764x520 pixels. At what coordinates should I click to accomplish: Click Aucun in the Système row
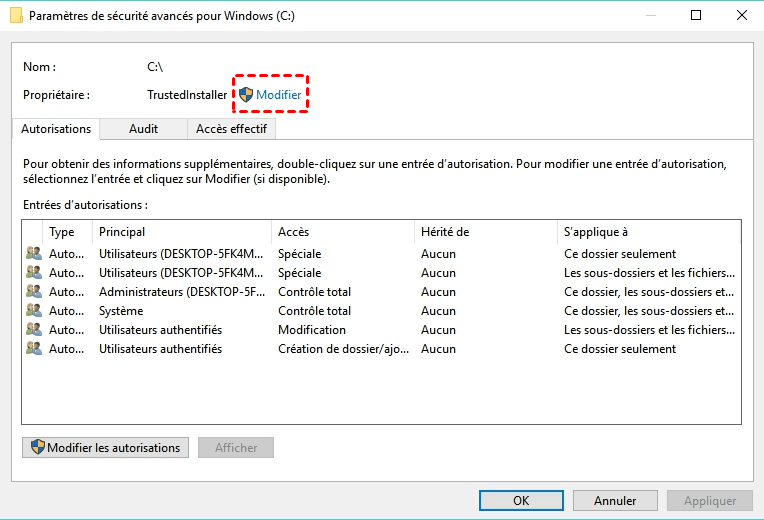pyautogui.click(x=439, y=311)
